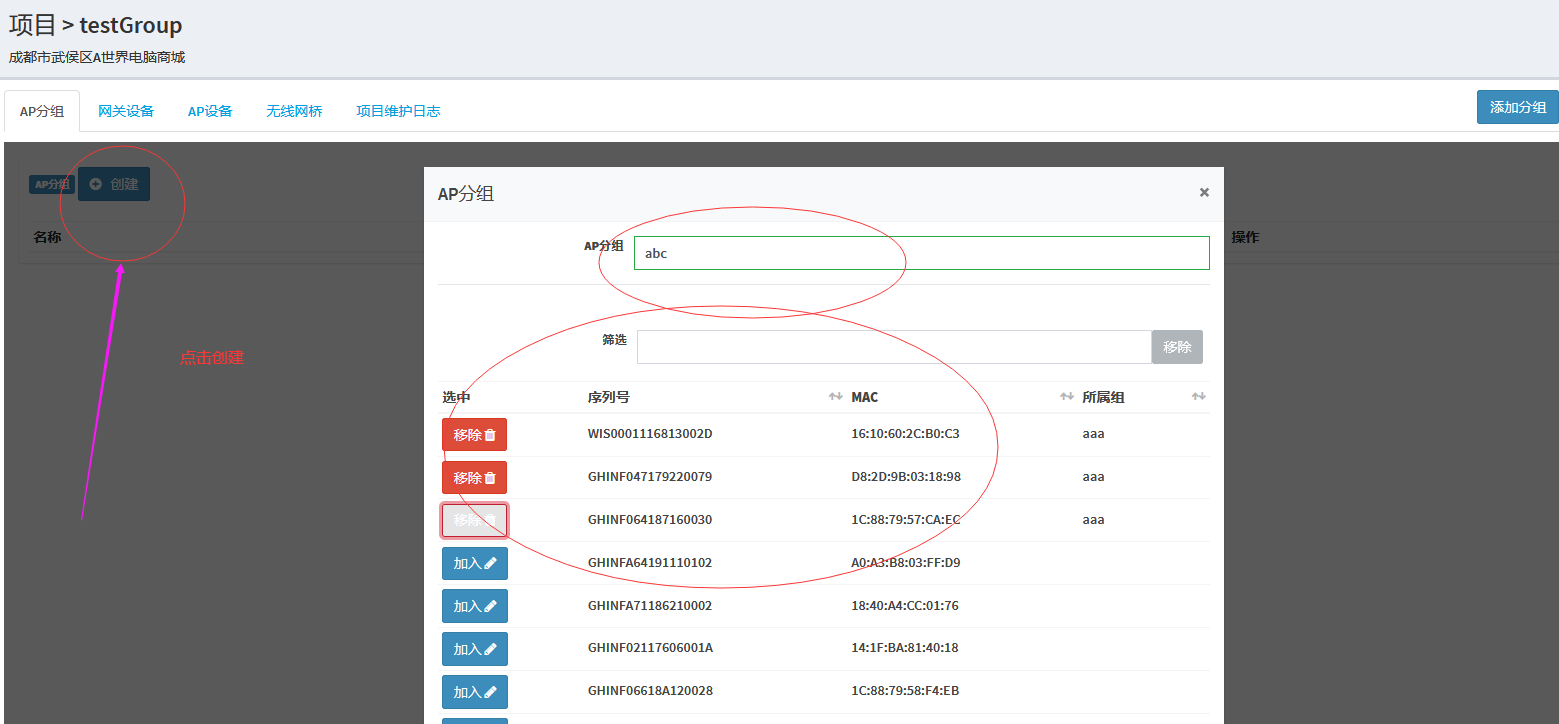Close the AP分组 dialog with the × icon
Image resolution: width=1559 pixels, height=724 pixels.
coord(1204,192)
